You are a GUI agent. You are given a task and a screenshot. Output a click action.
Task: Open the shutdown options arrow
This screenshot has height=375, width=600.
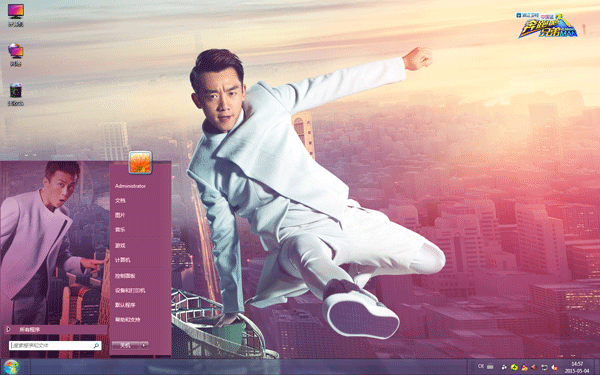click(144, 345)
